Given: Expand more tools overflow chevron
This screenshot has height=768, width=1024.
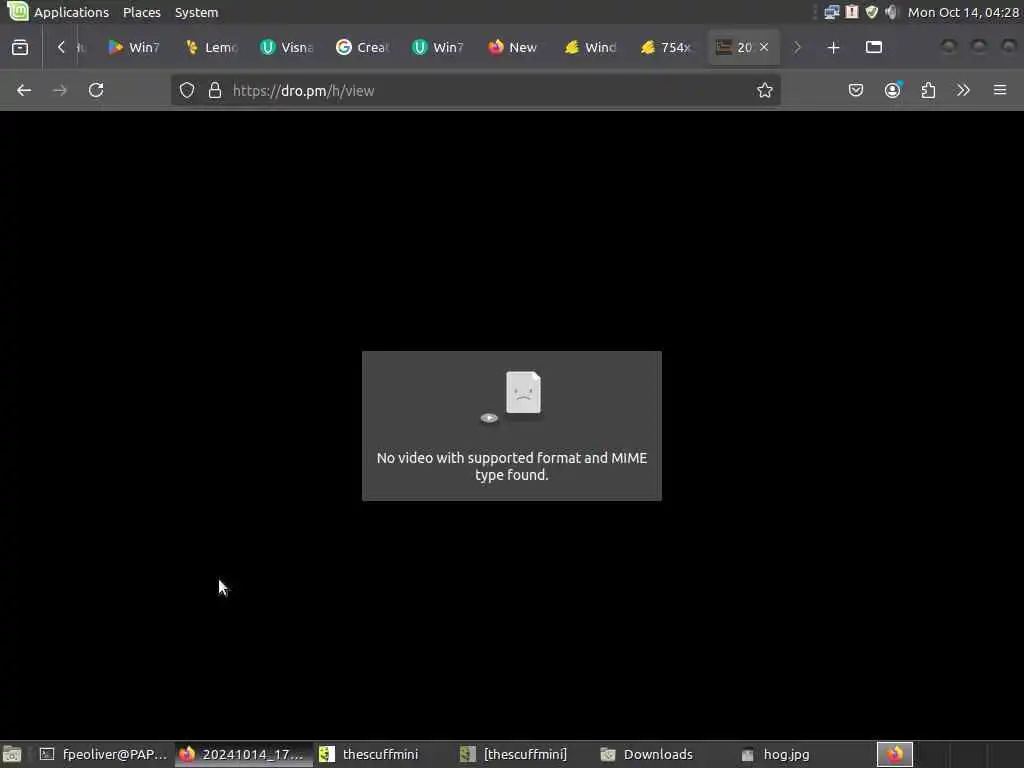Looking at the screenshot, I should click(x=963, y=90).
